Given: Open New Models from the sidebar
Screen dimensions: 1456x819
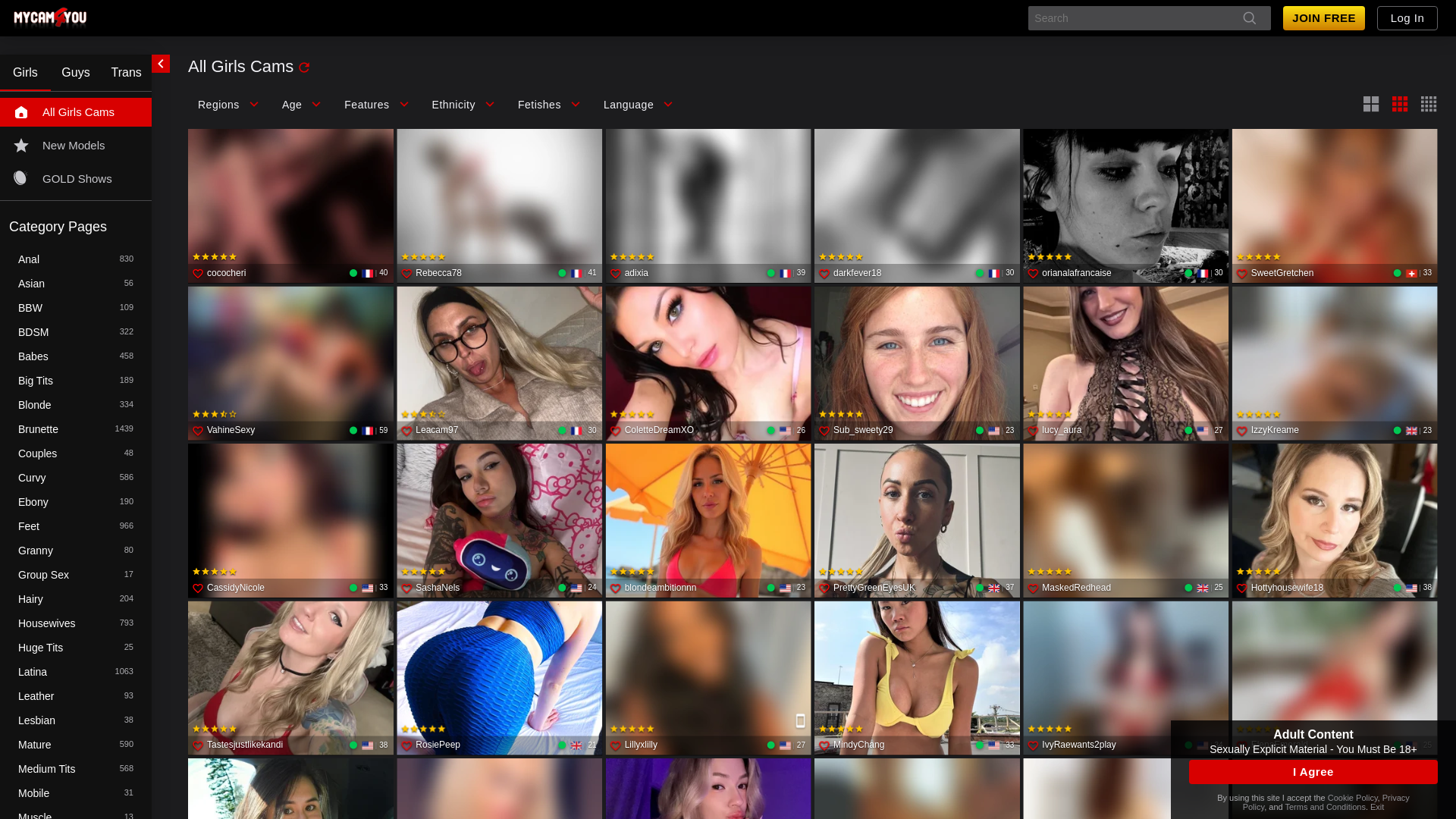Looking at the screenshot, I should (x=74, y=145).
